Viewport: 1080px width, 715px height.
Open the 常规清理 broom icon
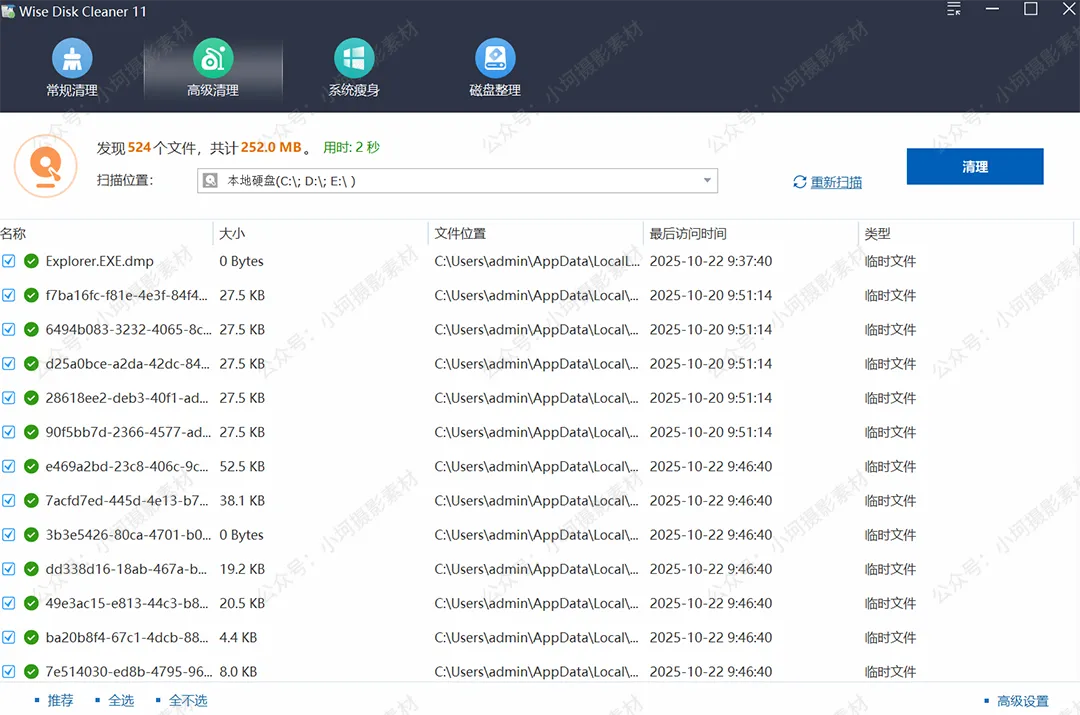coord(72,59)
